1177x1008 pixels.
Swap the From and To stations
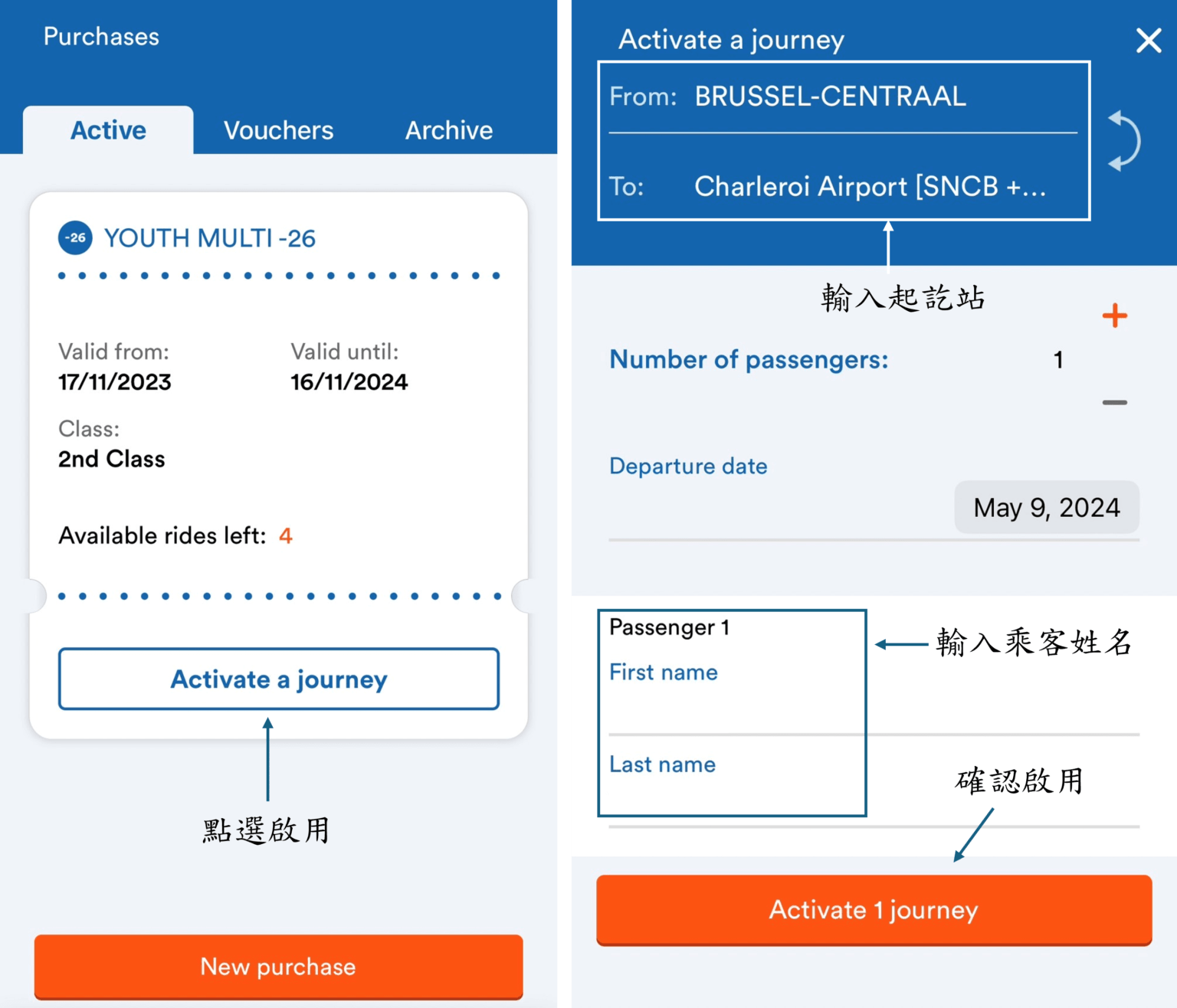[1122, 141]
